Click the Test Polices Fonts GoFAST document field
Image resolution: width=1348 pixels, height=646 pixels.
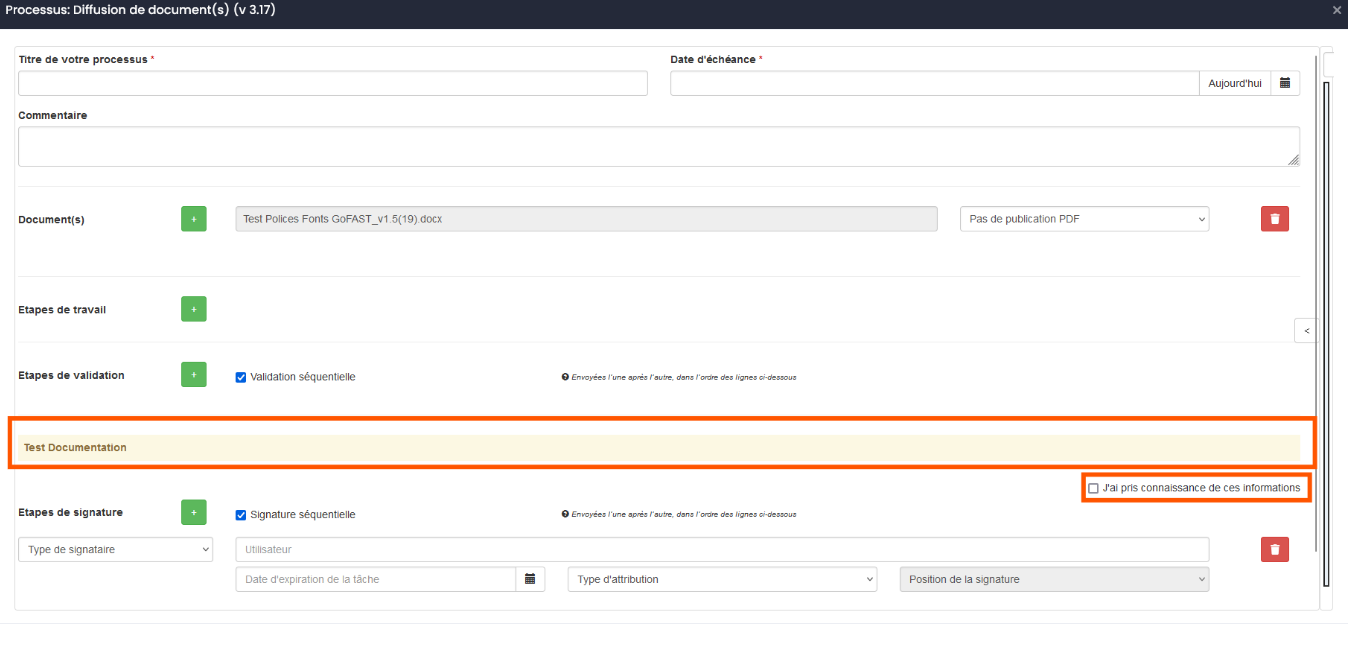point(586,219)
